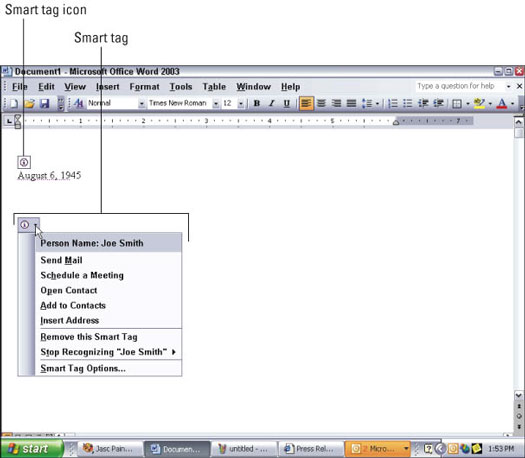
Task: Apply the yellow Highlight color
Action: (479, 103)
